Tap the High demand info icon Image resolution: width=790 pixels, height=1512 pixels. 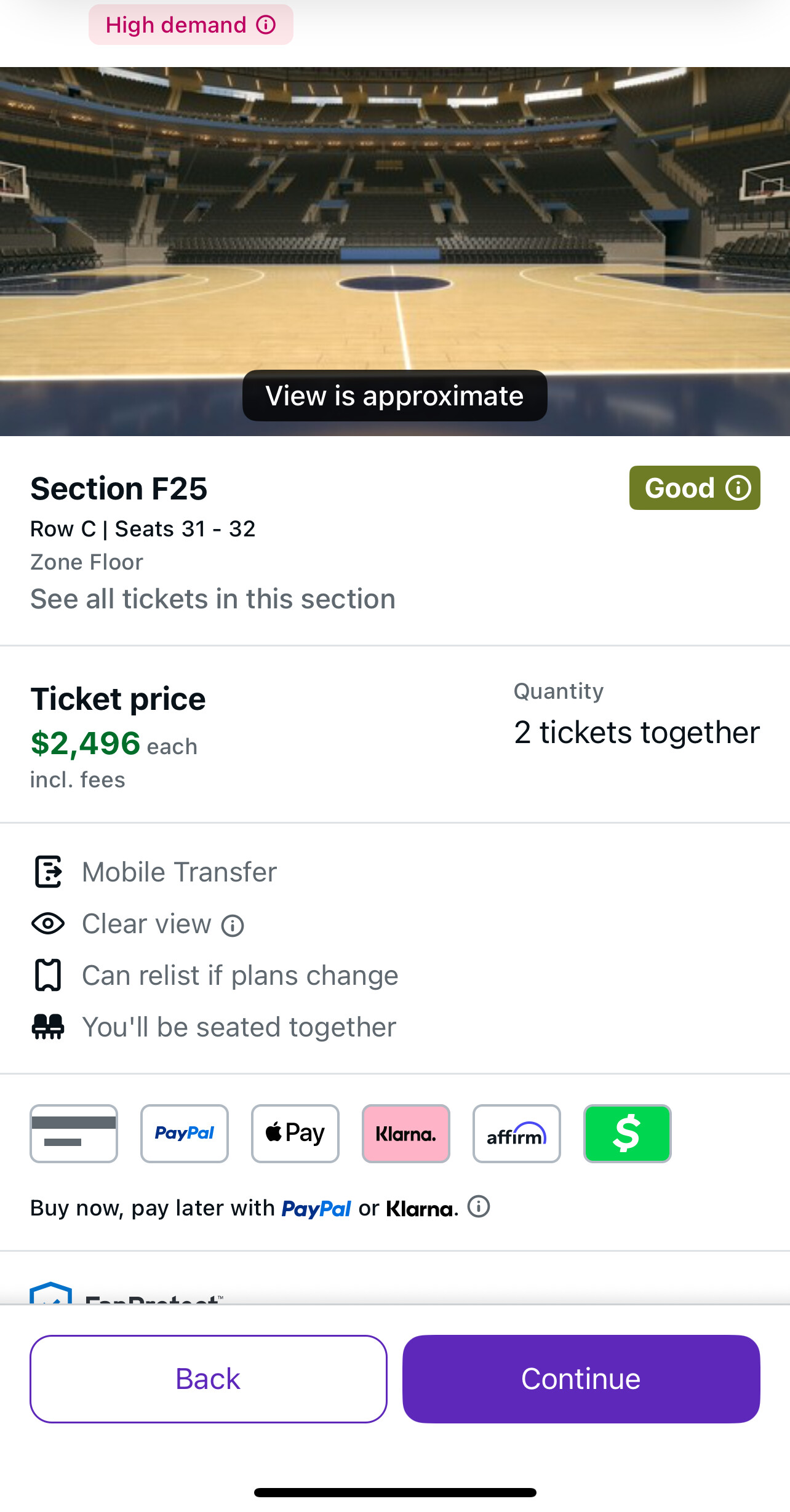click(x=266, y=25)
